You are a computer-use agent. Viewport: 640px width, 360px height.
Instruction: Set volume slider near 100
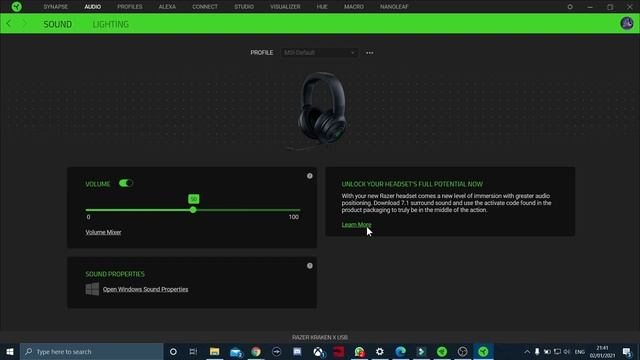(x=298, y=210)
